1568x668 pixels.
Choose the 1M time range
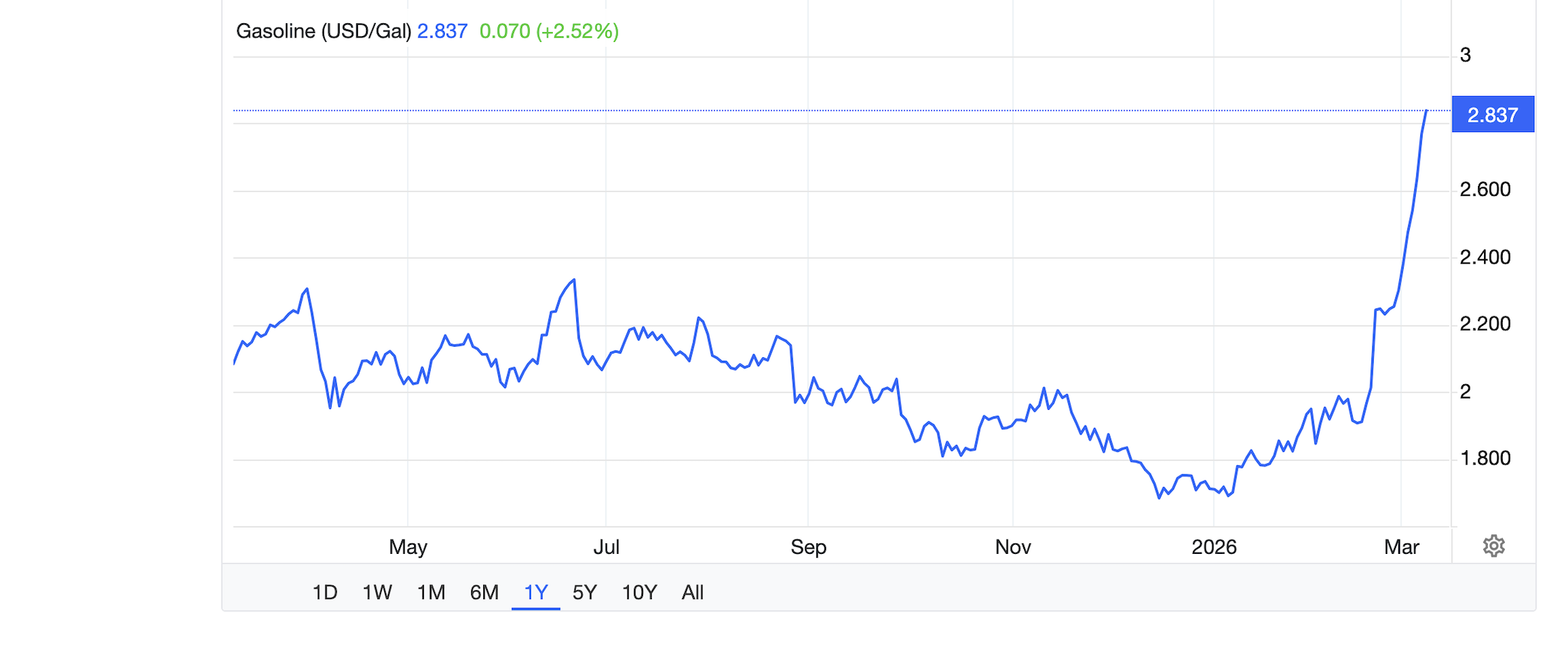click(x=431, y=592)
